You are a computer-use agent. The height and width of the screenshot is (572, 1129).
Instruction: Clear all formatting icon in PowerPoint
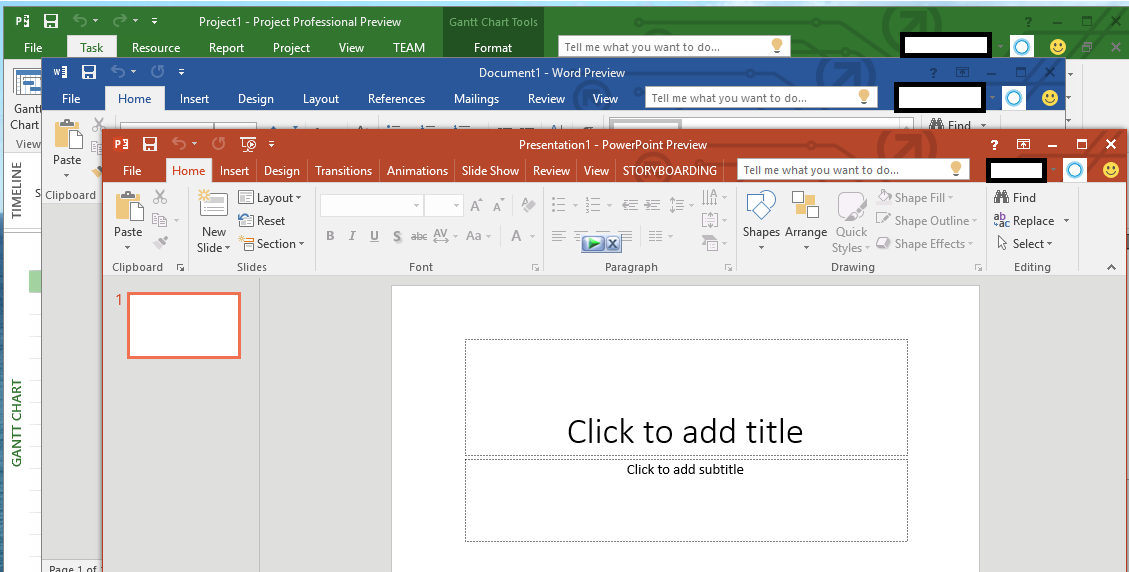[x=528, y=205]
